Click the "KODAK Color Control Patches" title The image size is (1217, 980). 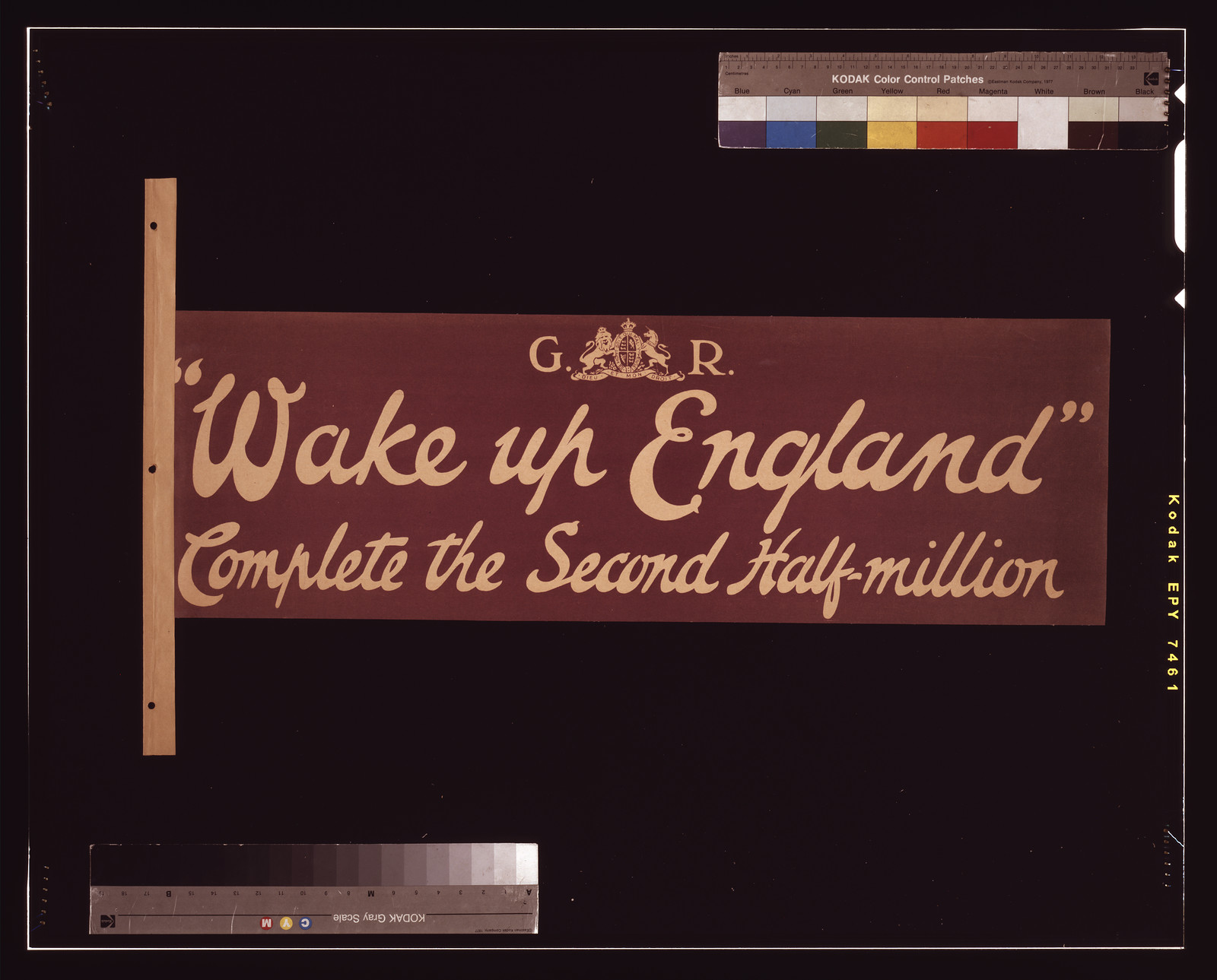click(907, 79)
